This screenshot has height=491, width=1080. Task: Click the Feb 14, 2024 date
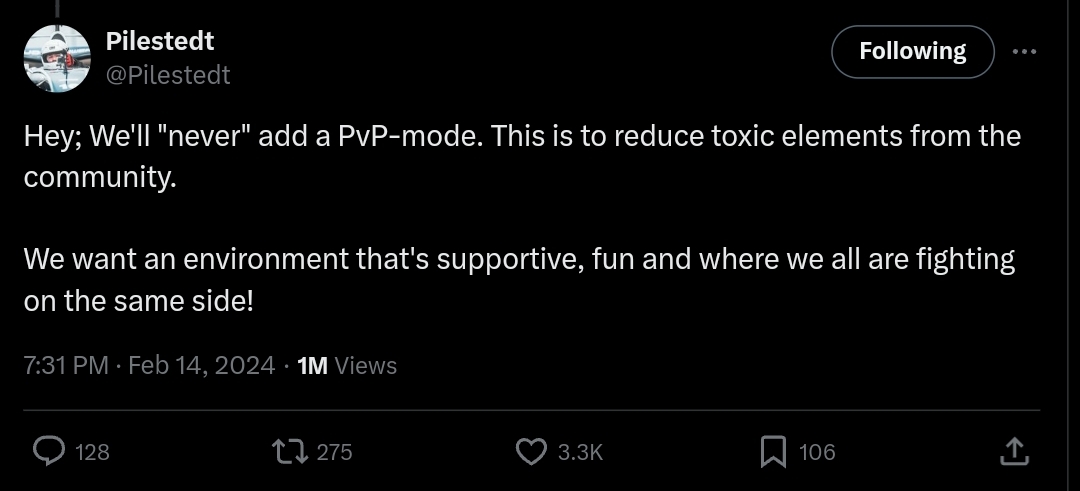[201, 366]
